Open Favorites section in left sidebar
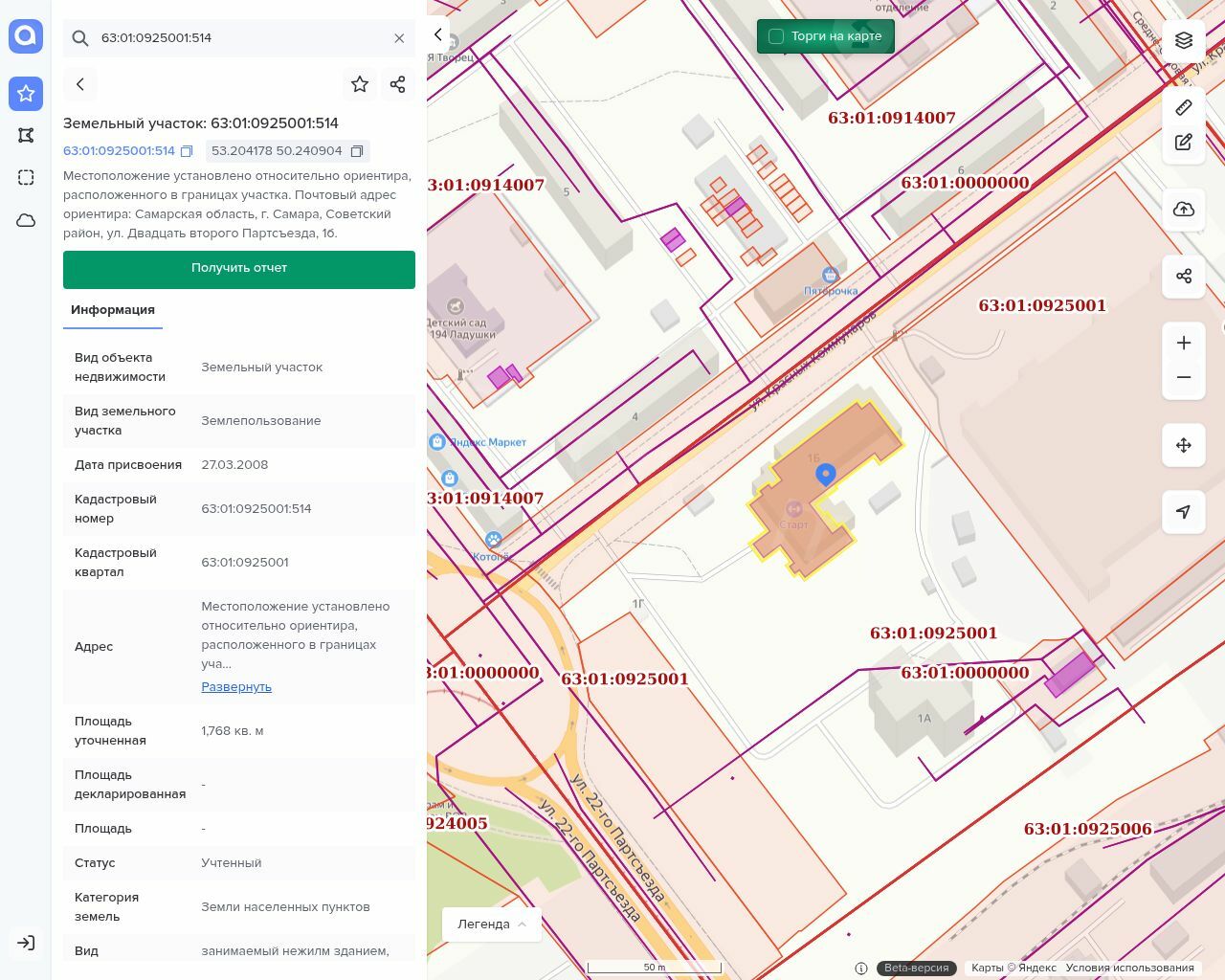1225x980 pixels. [x=26, y=94]
